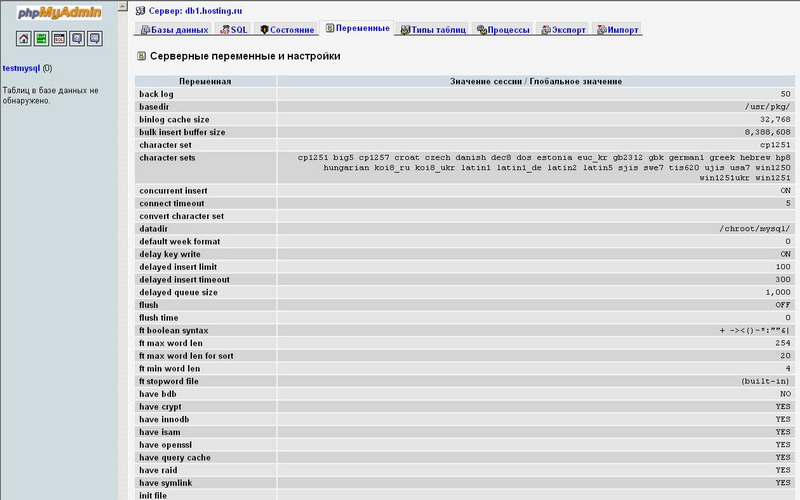Click the 'have bdb' variable name

(x=157, y=394)
